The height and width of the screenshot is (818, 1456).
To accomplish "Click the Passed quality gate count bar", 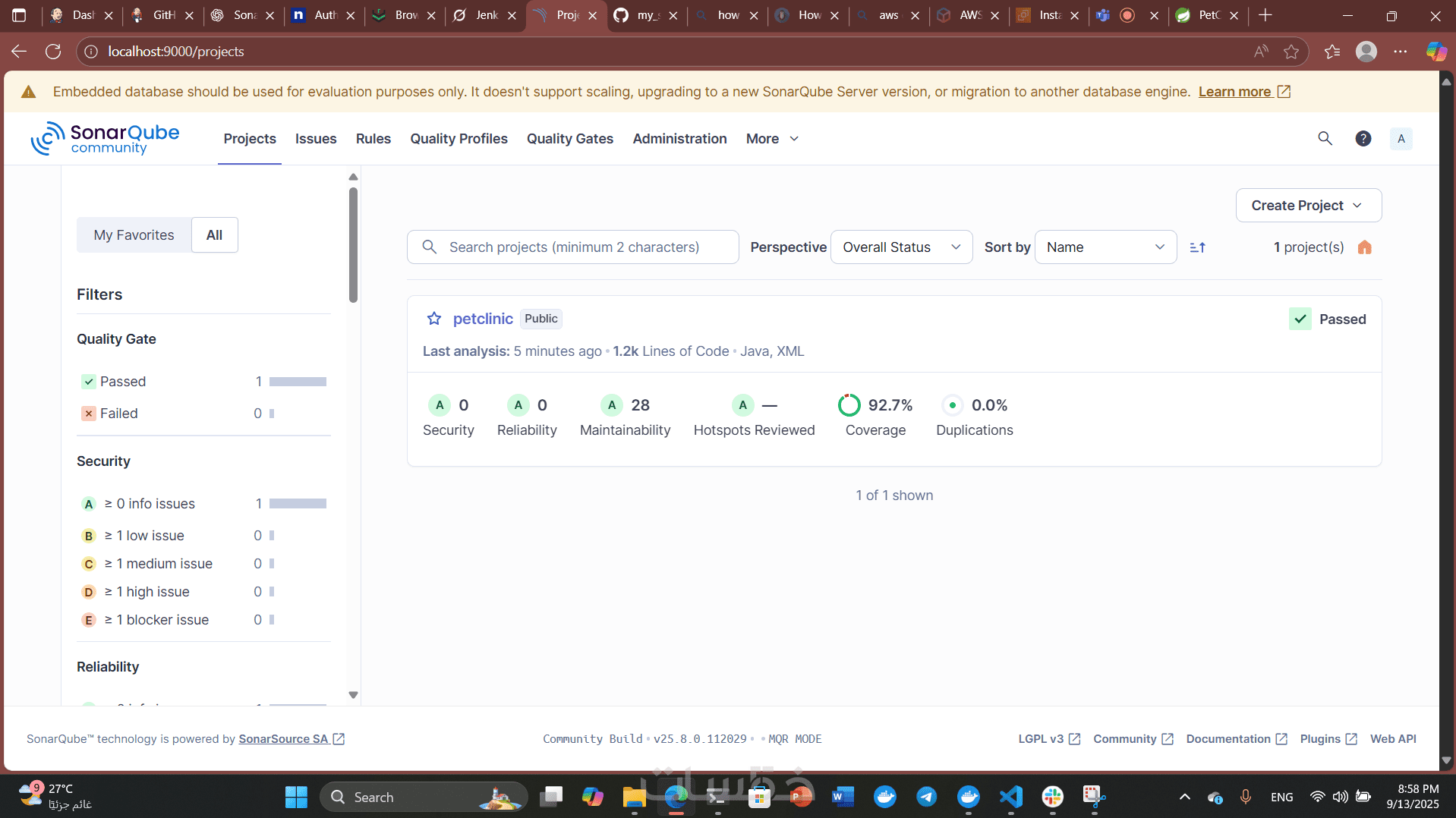I will pyautogui.click(x=298, y=382).
